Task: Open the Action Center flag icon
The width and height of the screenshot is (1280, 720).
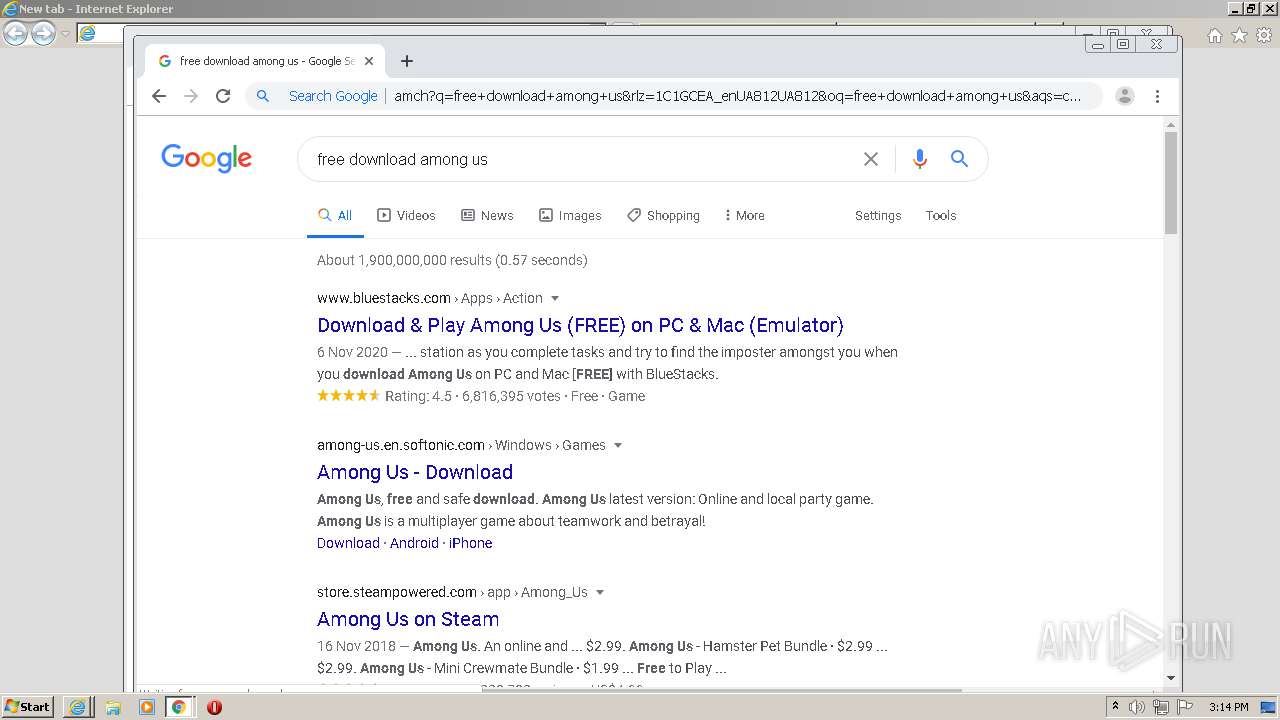Action: coord(1184,707)
